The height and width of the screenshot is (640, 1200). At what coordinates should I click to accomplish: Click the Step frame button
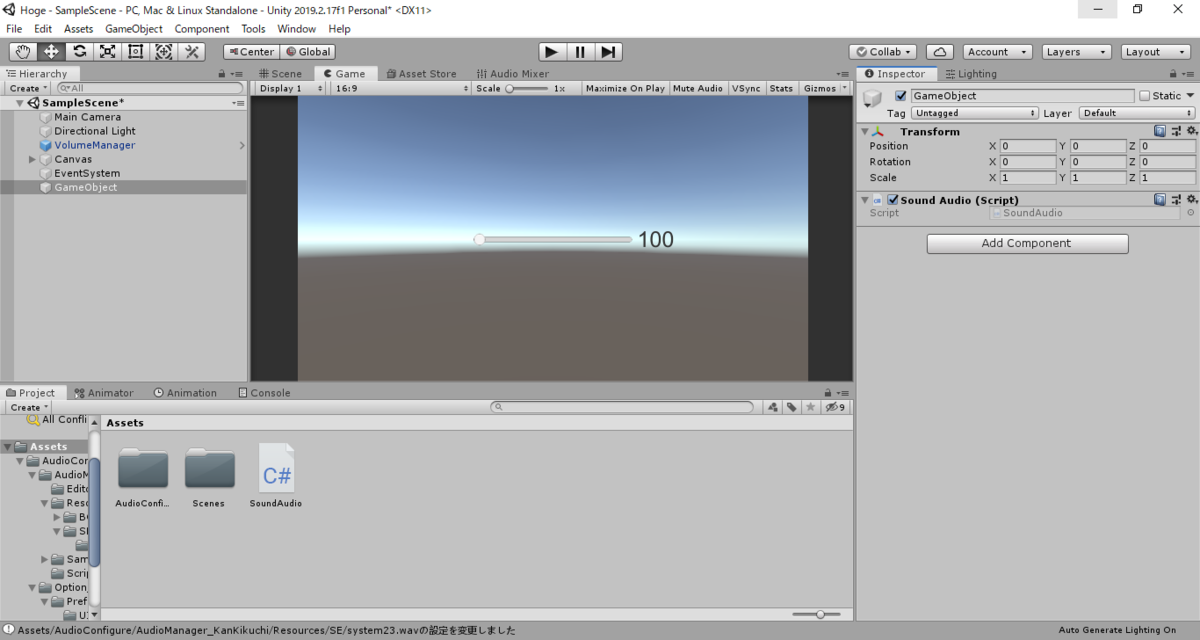[608, 52]
